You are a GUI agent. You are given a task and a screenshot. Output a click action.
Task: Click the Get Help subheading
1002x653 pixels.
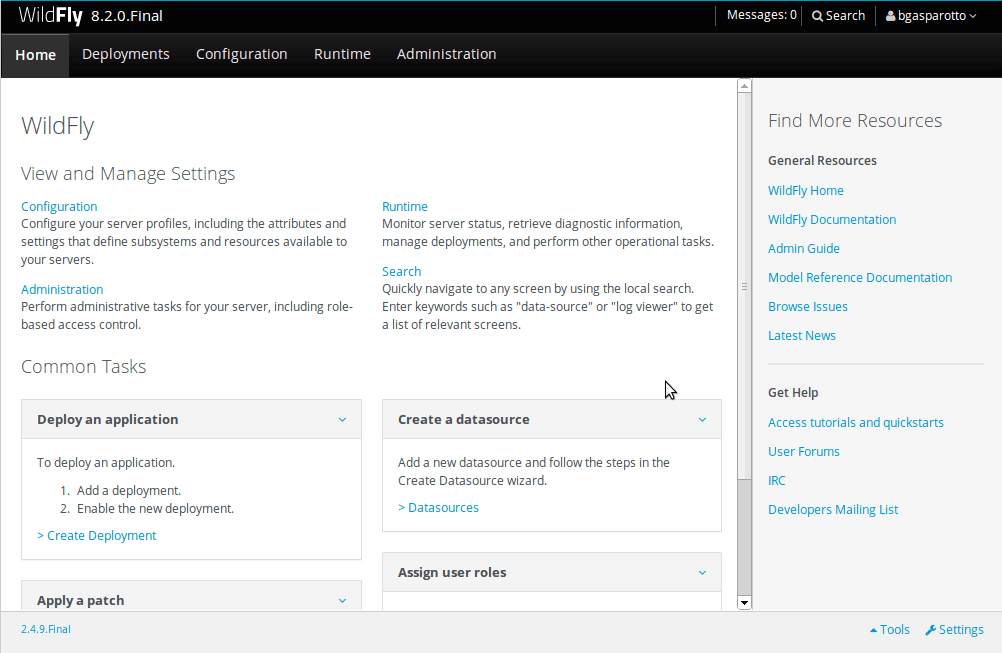click(x=792, y=393)
